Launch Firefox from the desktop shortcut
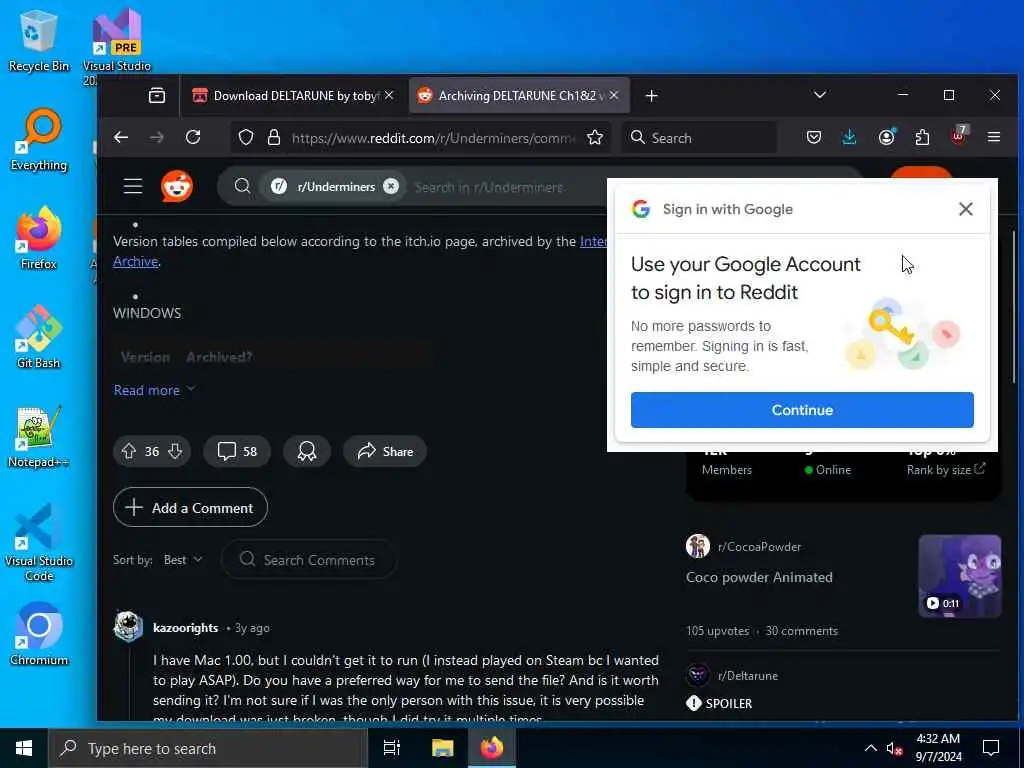 tap(39, 238)
